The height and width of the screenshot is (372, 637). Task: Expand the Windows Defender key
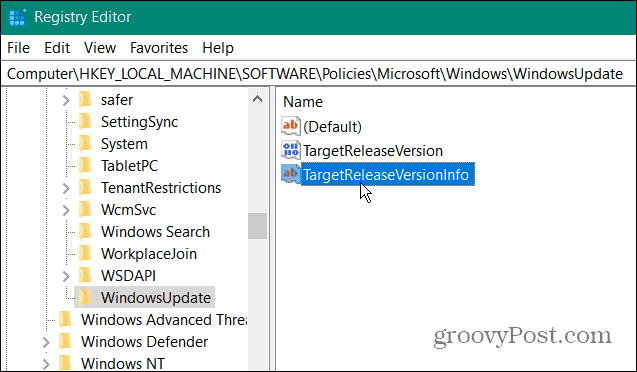coord(46,342)
